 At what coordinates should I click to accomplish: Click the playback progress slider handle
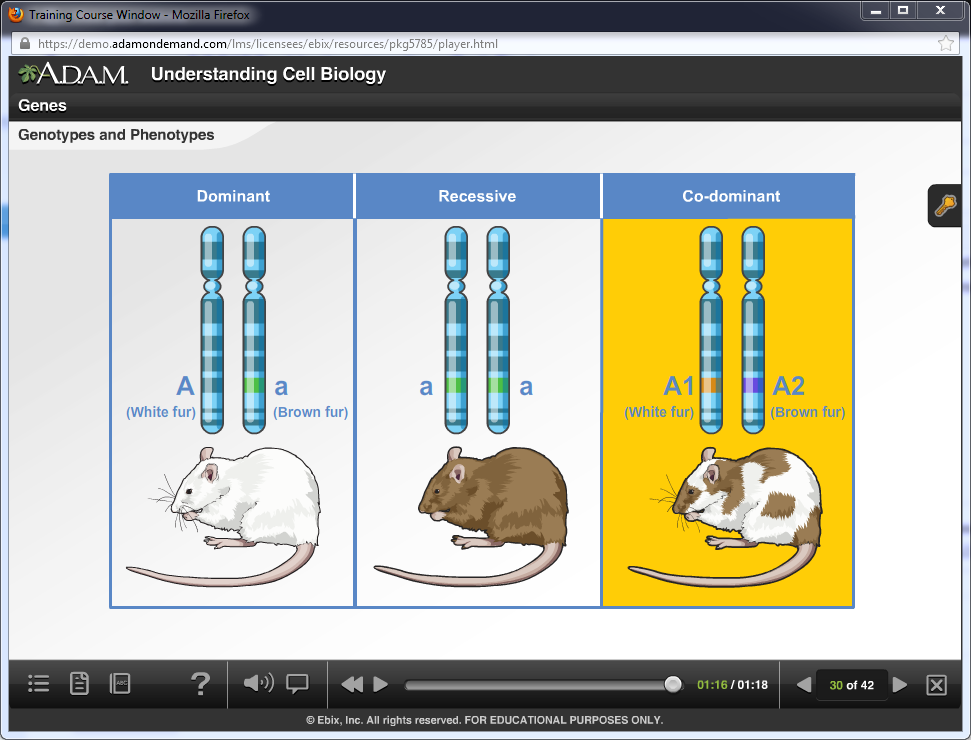pos(673,685)
